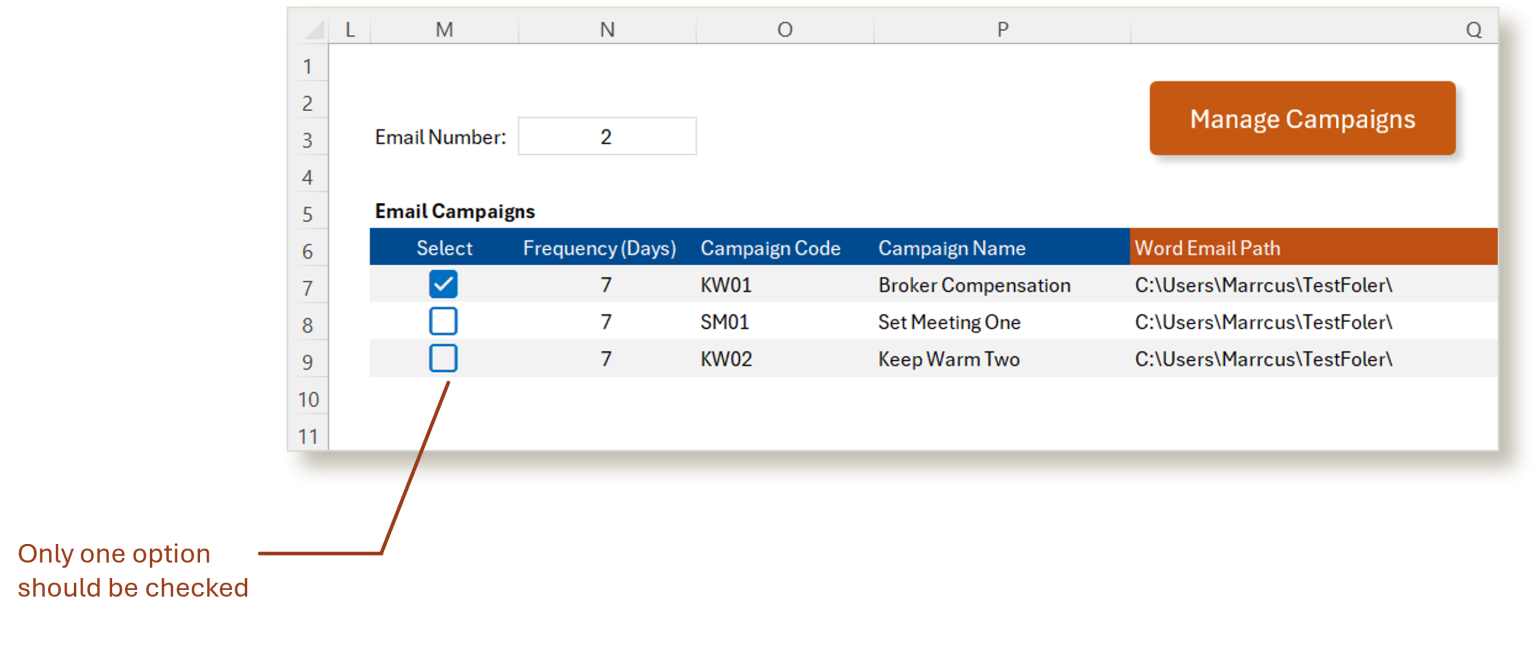Enable the Keep Warm Two checkbox
1536x654 pixels.
[x=443, y=358]
